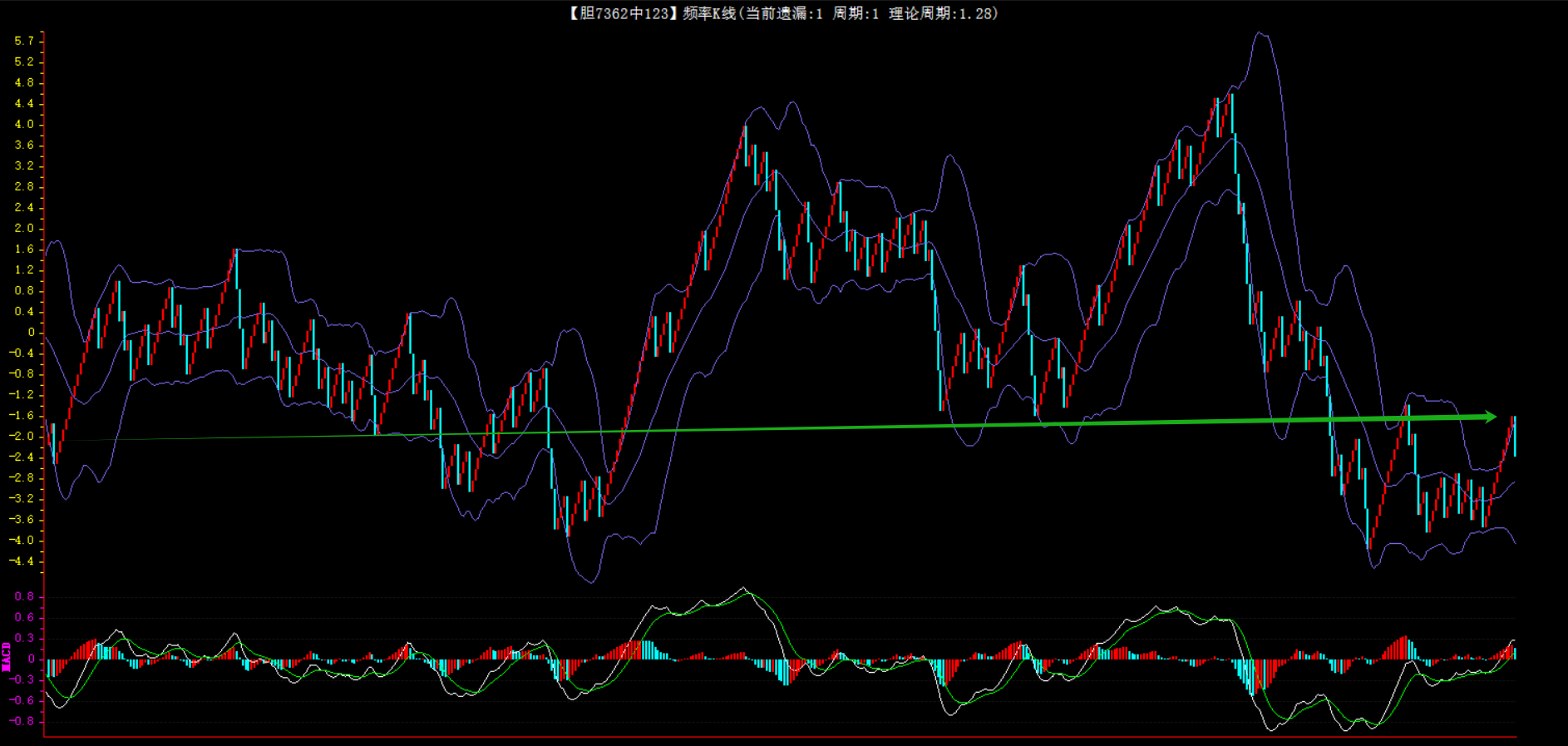Click the MACD line's highest peak
The image size is (1568, 746).
click(x=744, y=589)
